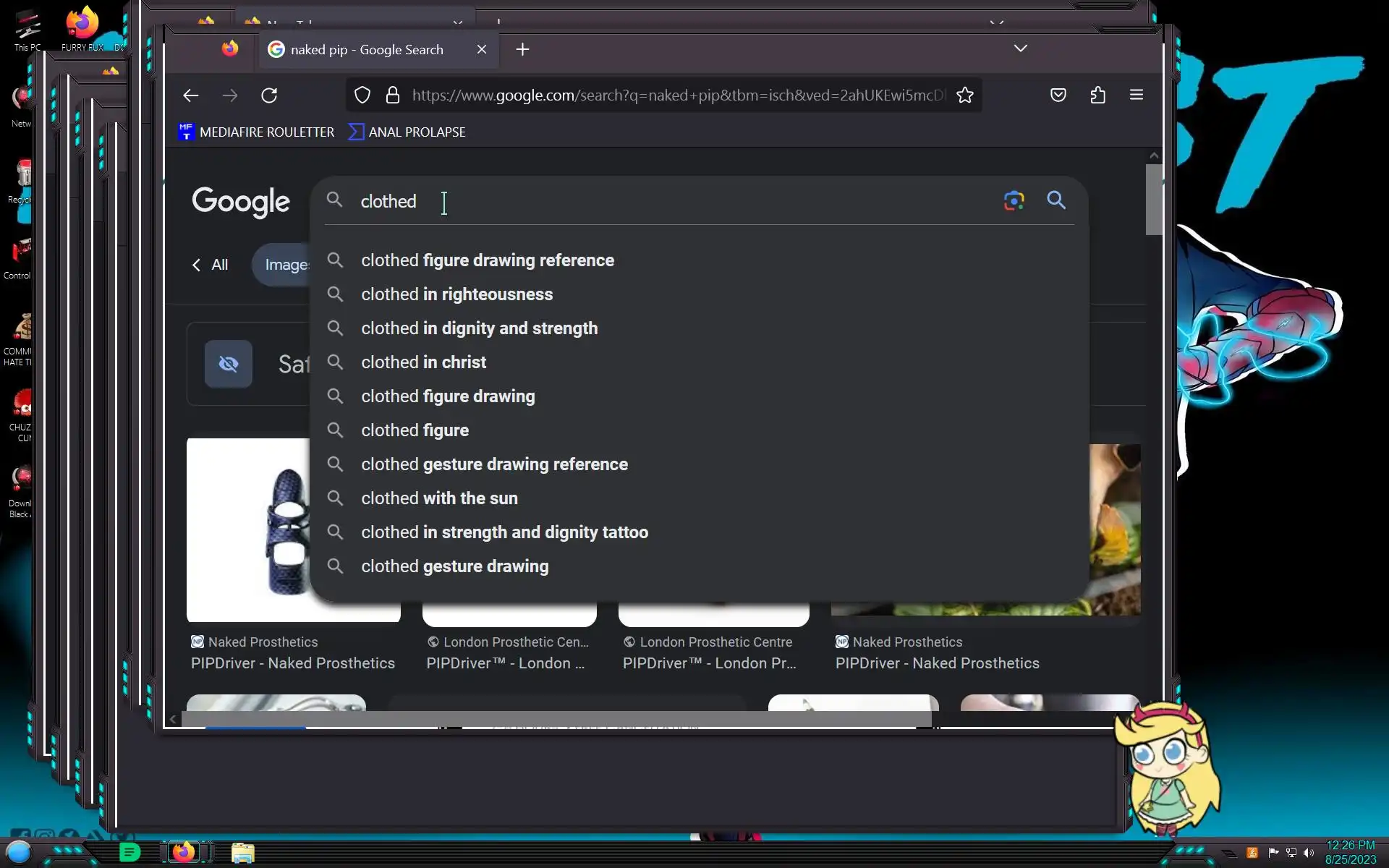Choose suggestion 'clothed with the sun'
The image size is (1389, 868).
click(x=439, y=498)
